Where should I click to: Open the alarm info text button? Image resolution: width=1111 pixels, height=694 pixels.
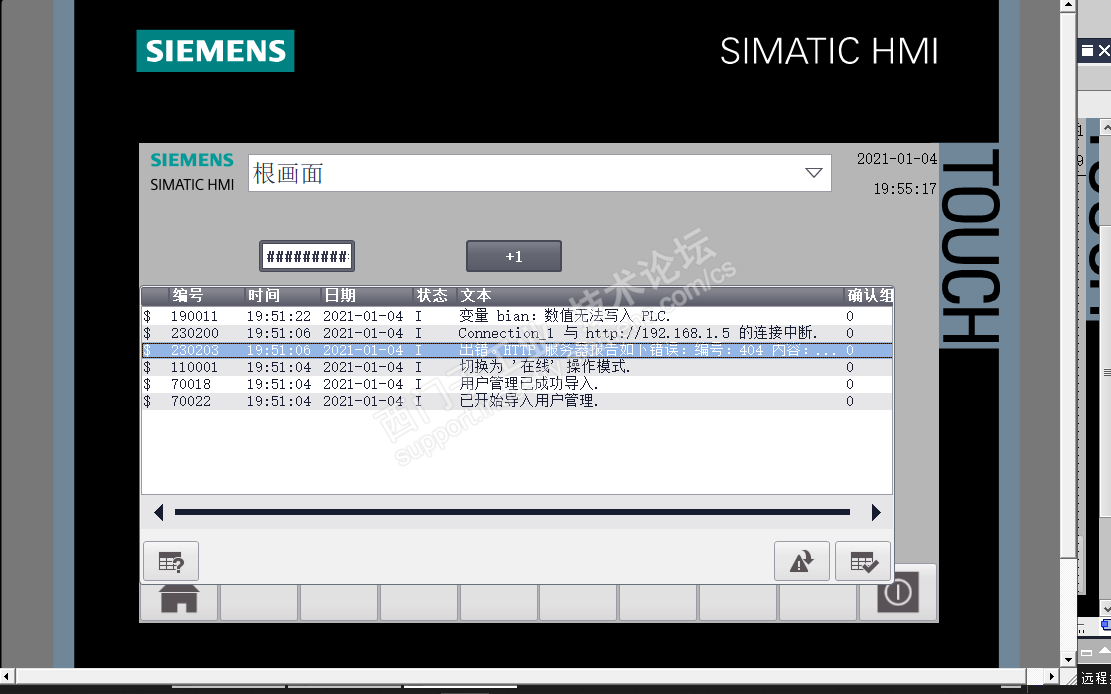[x=171, y=561]
